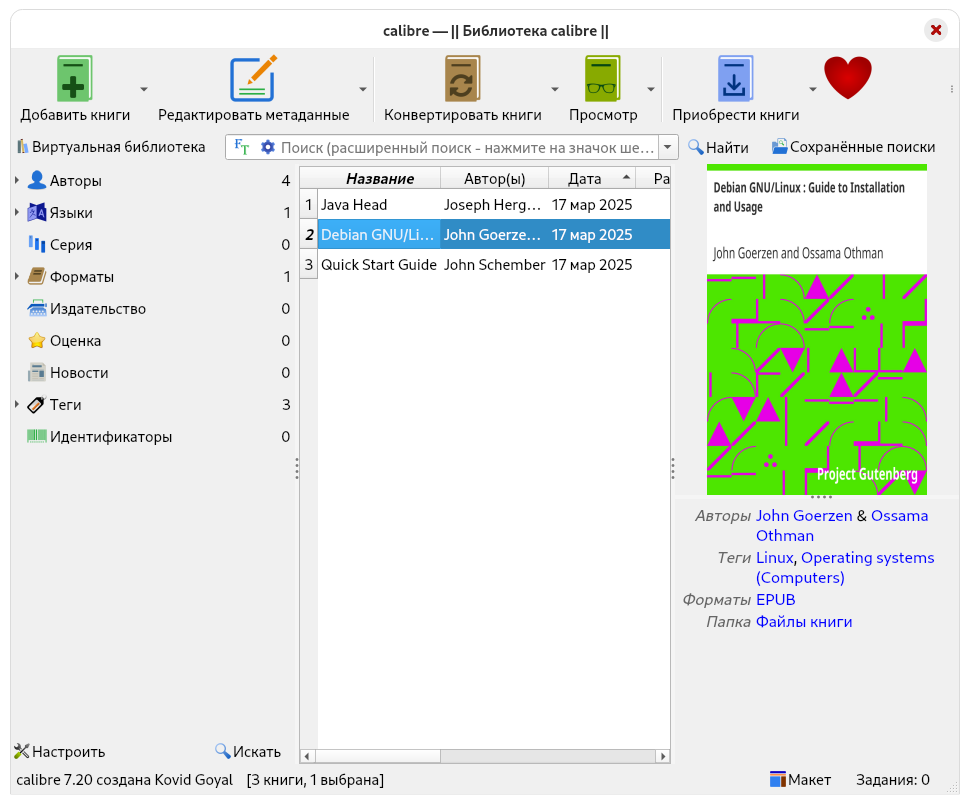Click the Convert books brown icon
This screenshot has width=970, height=805.
click(x=462, y=79)
